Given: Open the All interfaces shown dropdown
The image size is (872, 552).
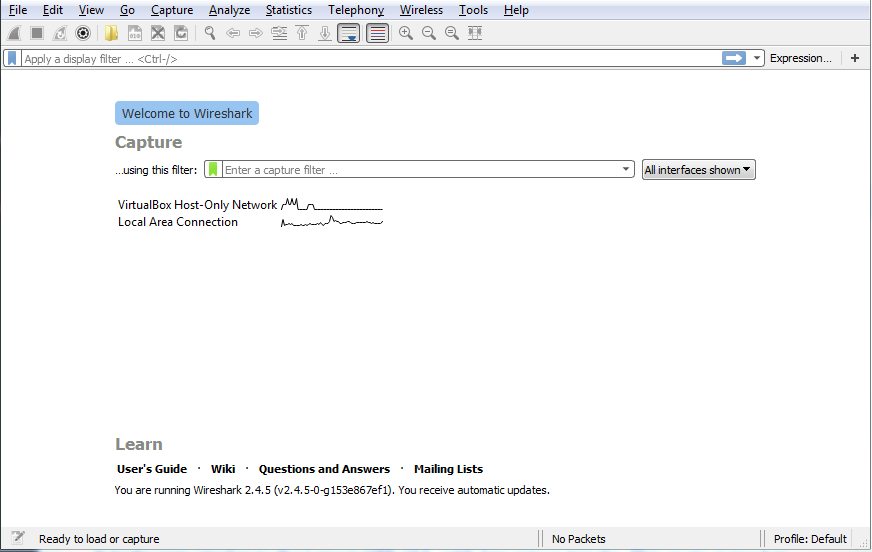Looking at the screenshot, I should click(698, 170).
